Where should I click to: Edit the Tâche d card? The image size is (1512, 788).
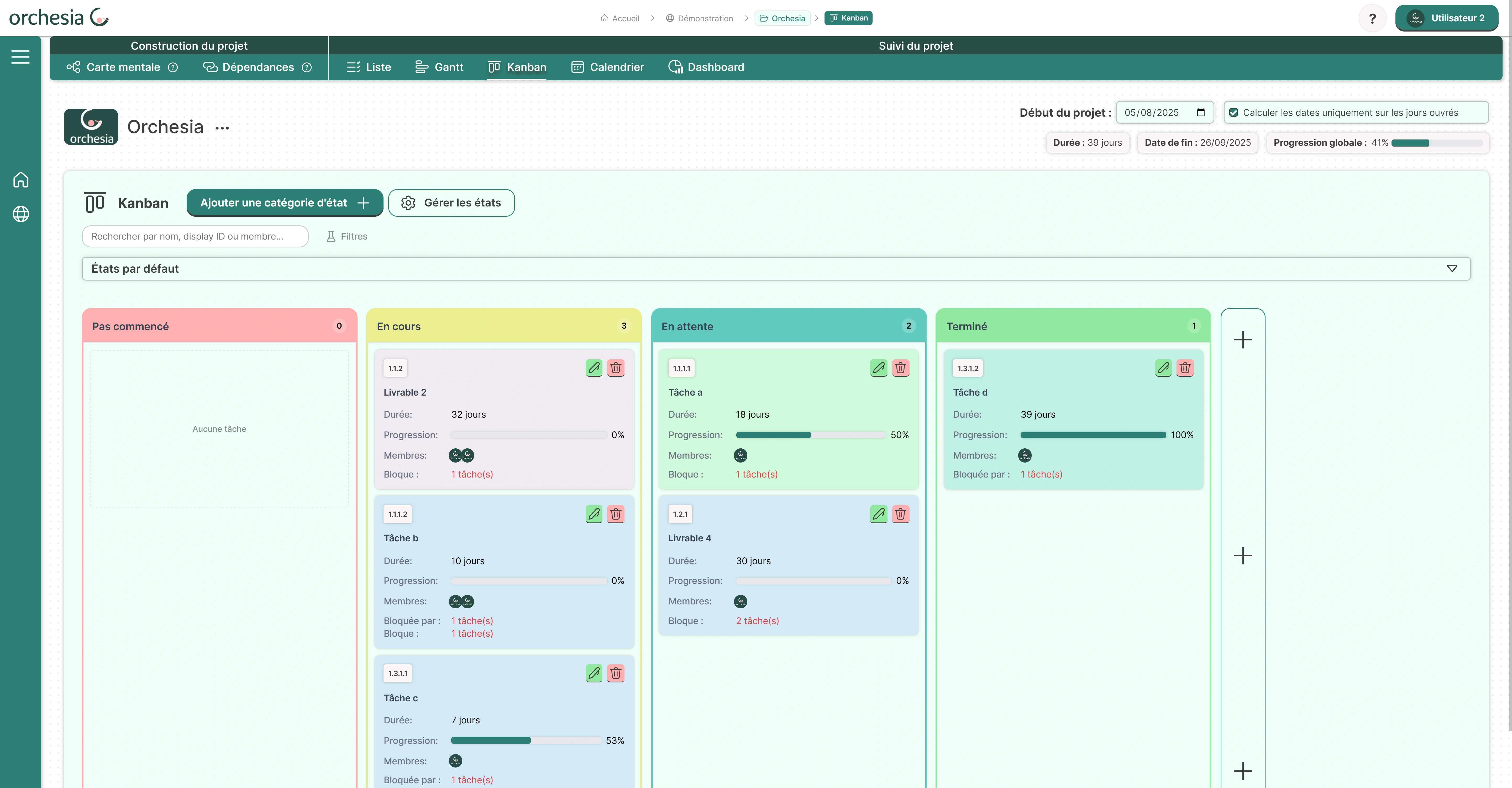click(1163, 368)
